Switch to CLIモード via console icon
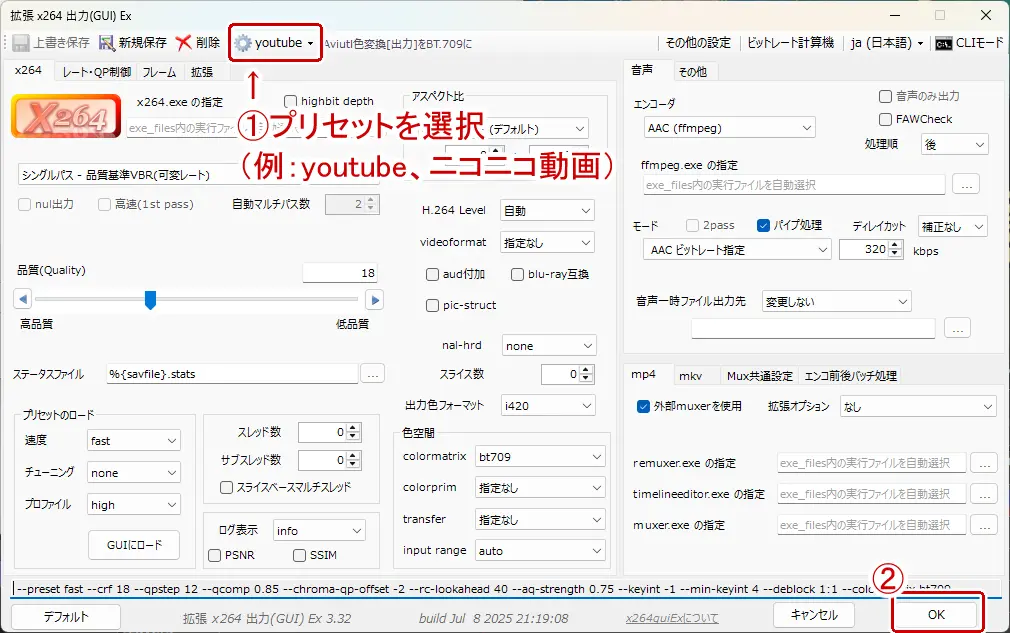This screenshot has width=1010, height=633. (944, 44)
